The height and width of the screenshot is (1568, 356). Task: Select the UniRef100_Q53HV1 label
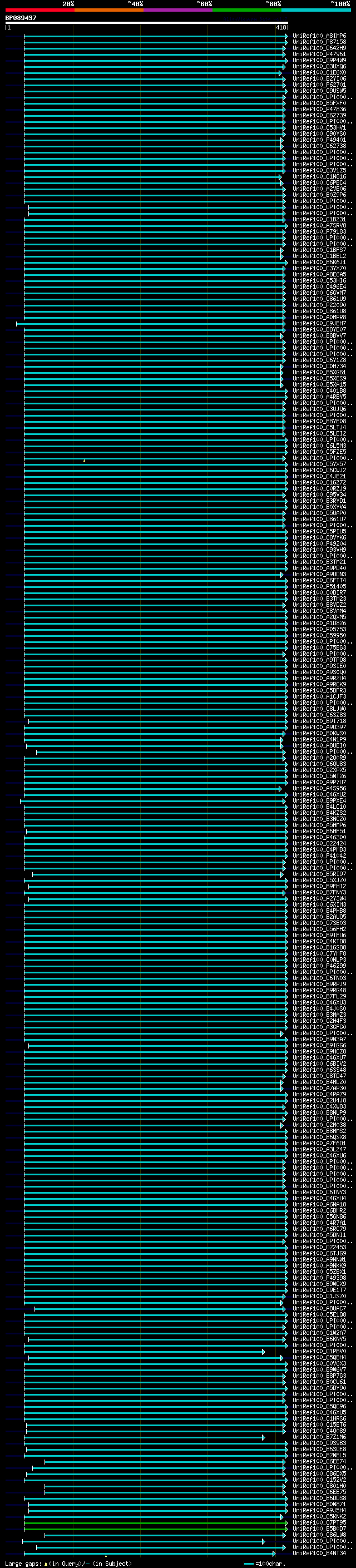click(319, 128)
